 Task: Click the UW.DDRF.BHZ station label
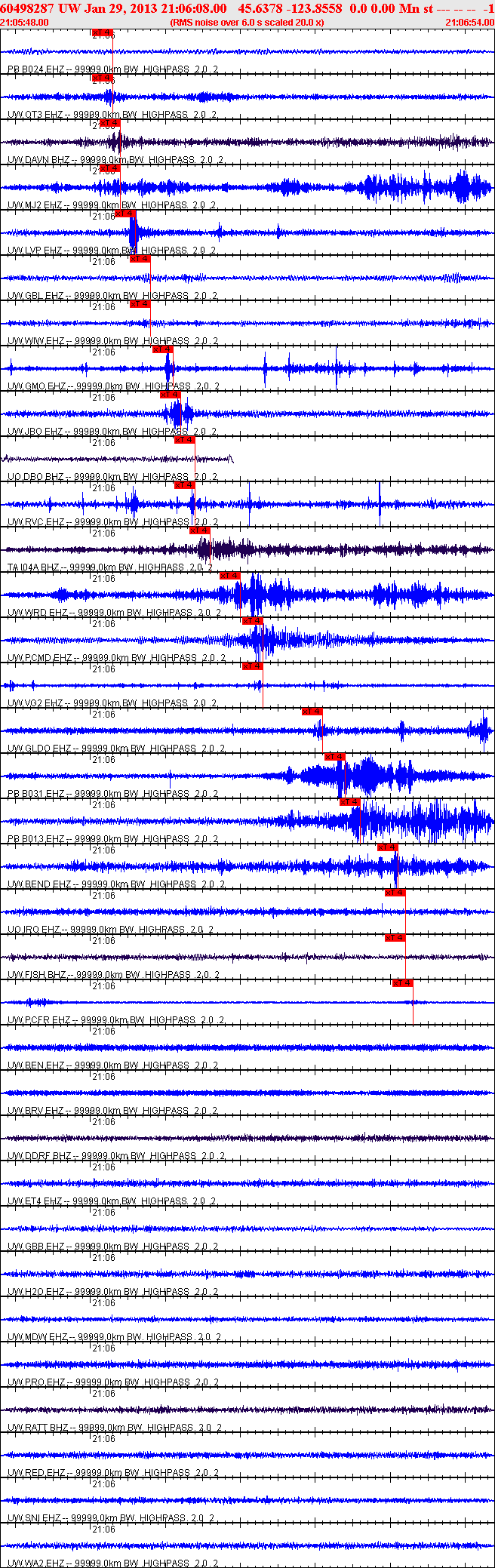click(x=39, y=1156)
